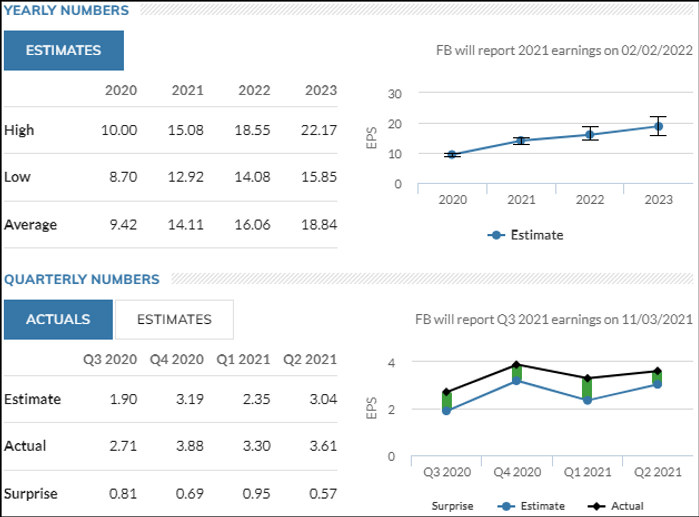Click the Q1 2021 blue estimate point

(587, 400)
